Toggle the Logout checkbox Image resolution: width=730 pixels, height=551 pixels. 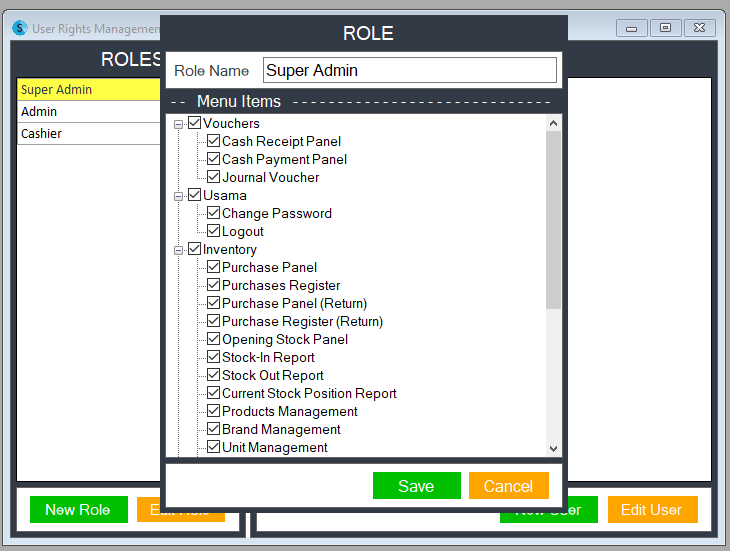(x=213, y=231)
